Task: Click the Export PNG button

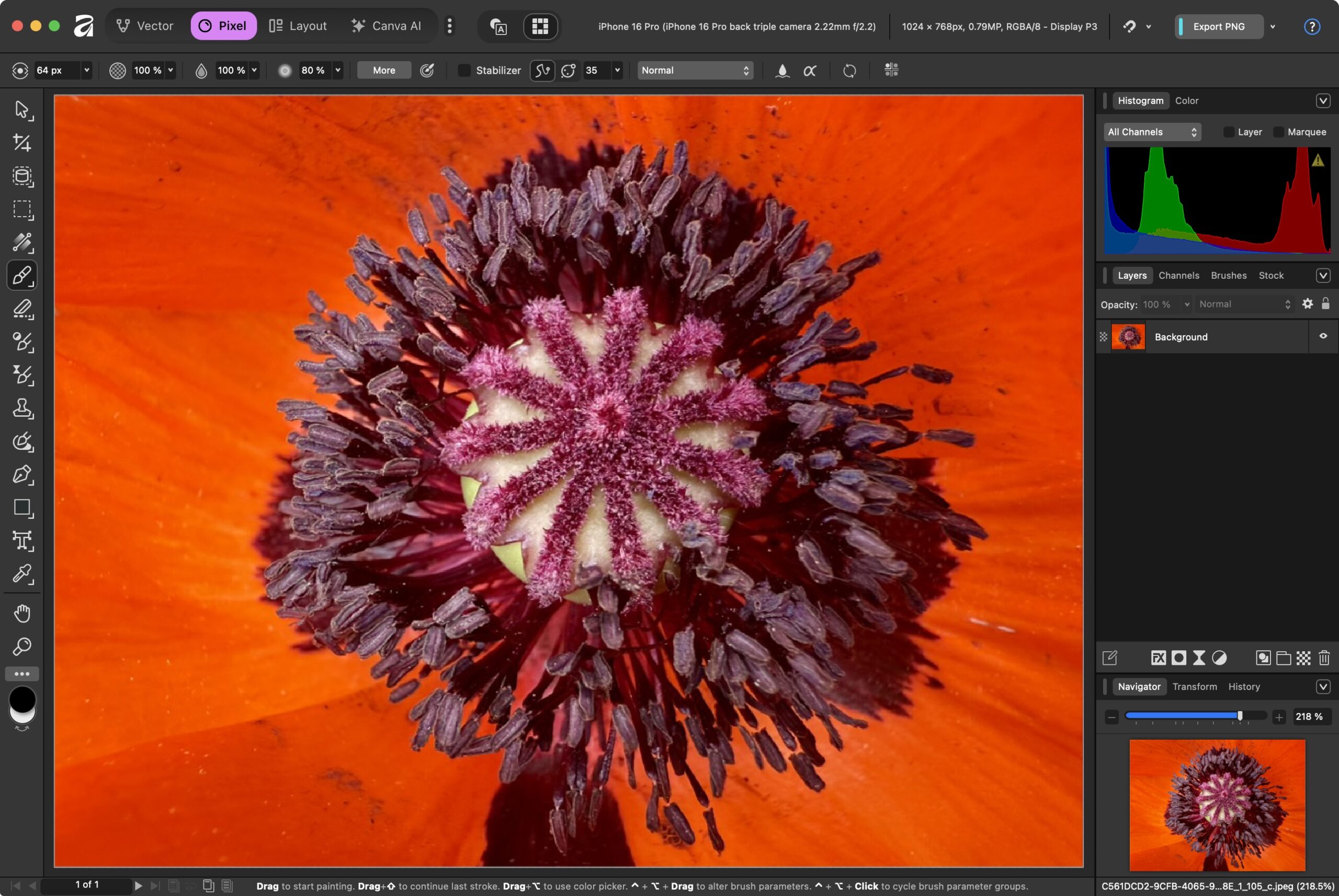Action: pyautogui.click(x=1219, y=26)
